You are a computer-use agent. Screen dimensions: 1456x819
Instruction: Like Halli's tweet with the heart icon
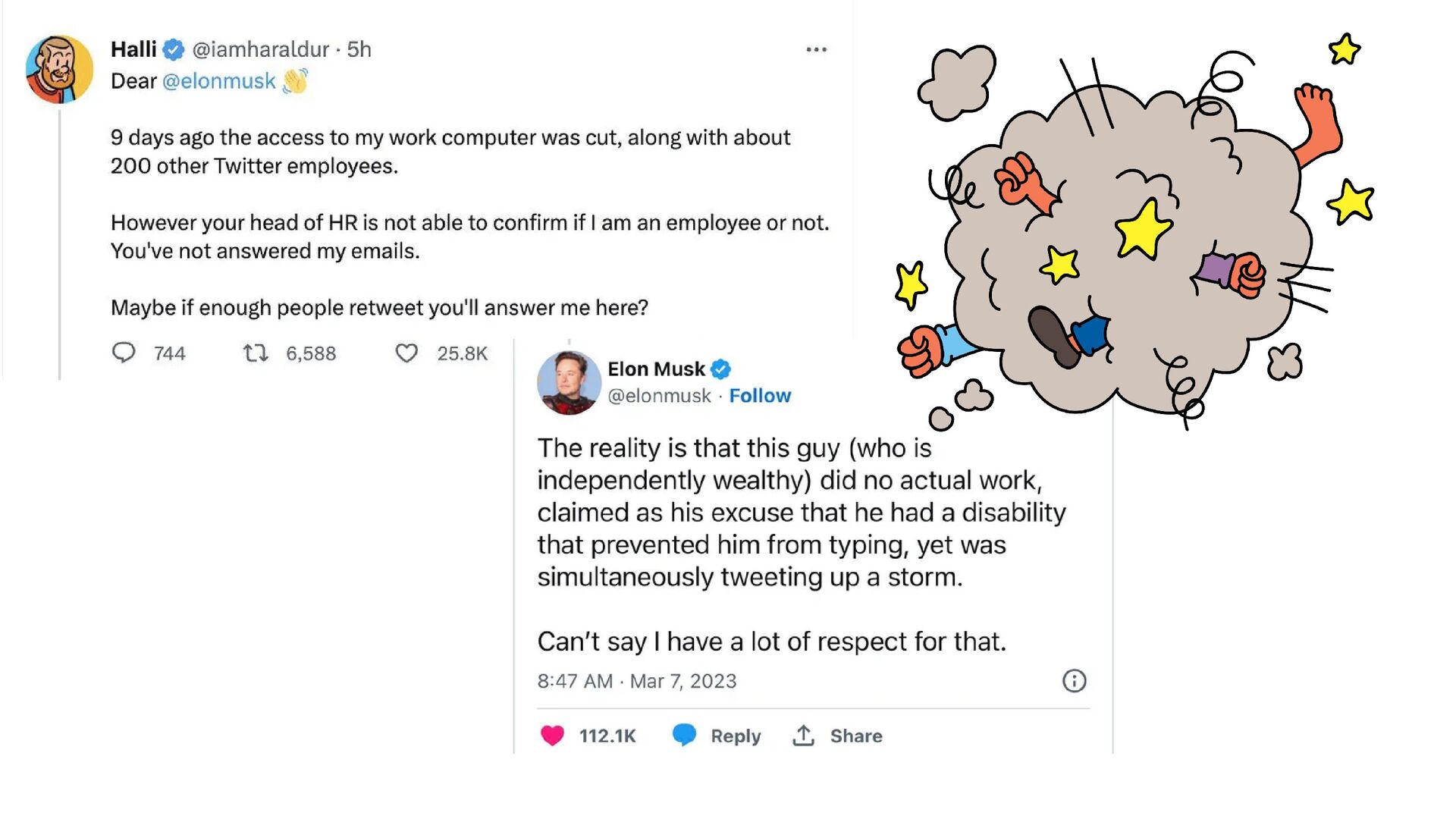click(x=406, y=353)
